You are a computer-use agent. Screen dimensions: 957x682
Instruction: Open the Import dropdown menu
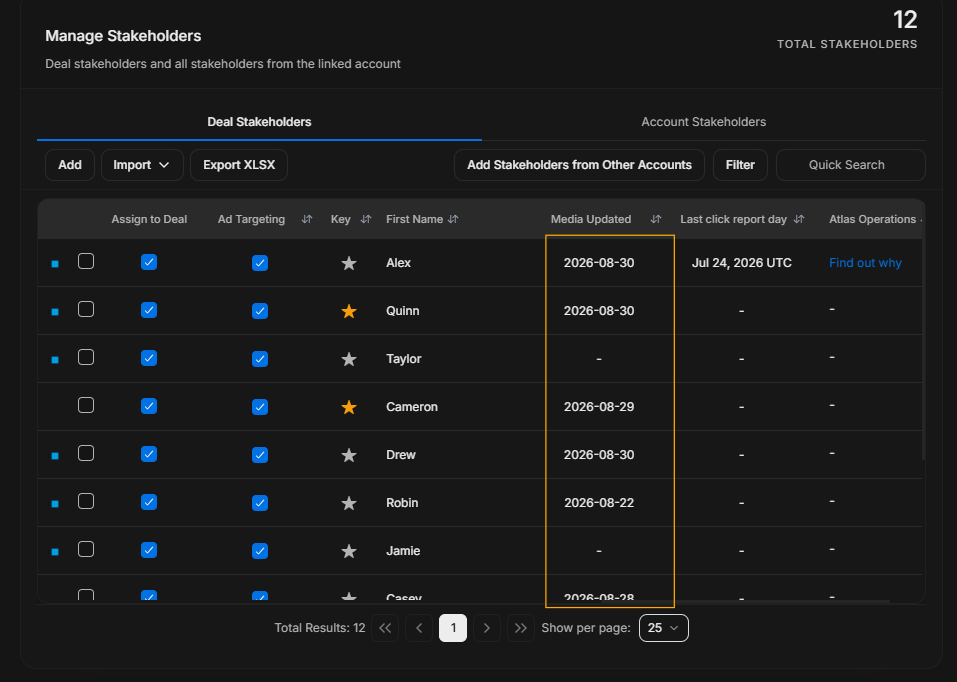coord(142,165)
